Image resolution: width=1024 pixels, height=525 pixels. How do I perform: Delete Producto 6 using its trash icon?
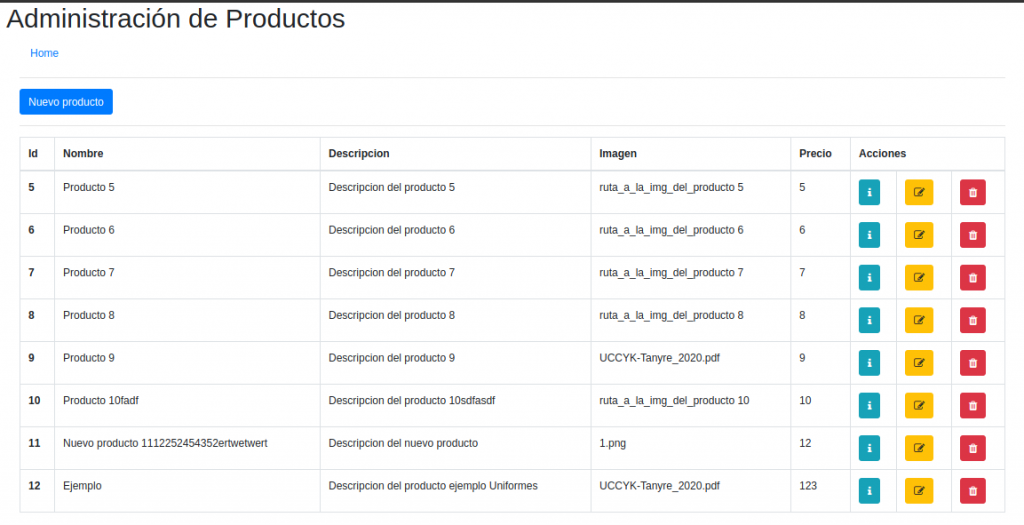click(972, 235)
